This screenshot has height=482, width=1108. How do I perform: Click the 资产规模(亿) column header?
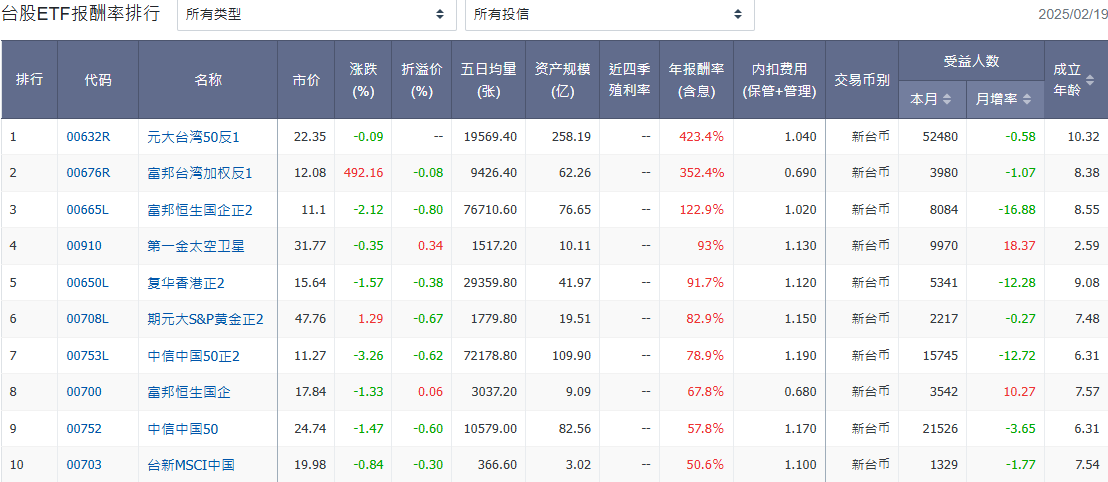(x=562, y=80)
